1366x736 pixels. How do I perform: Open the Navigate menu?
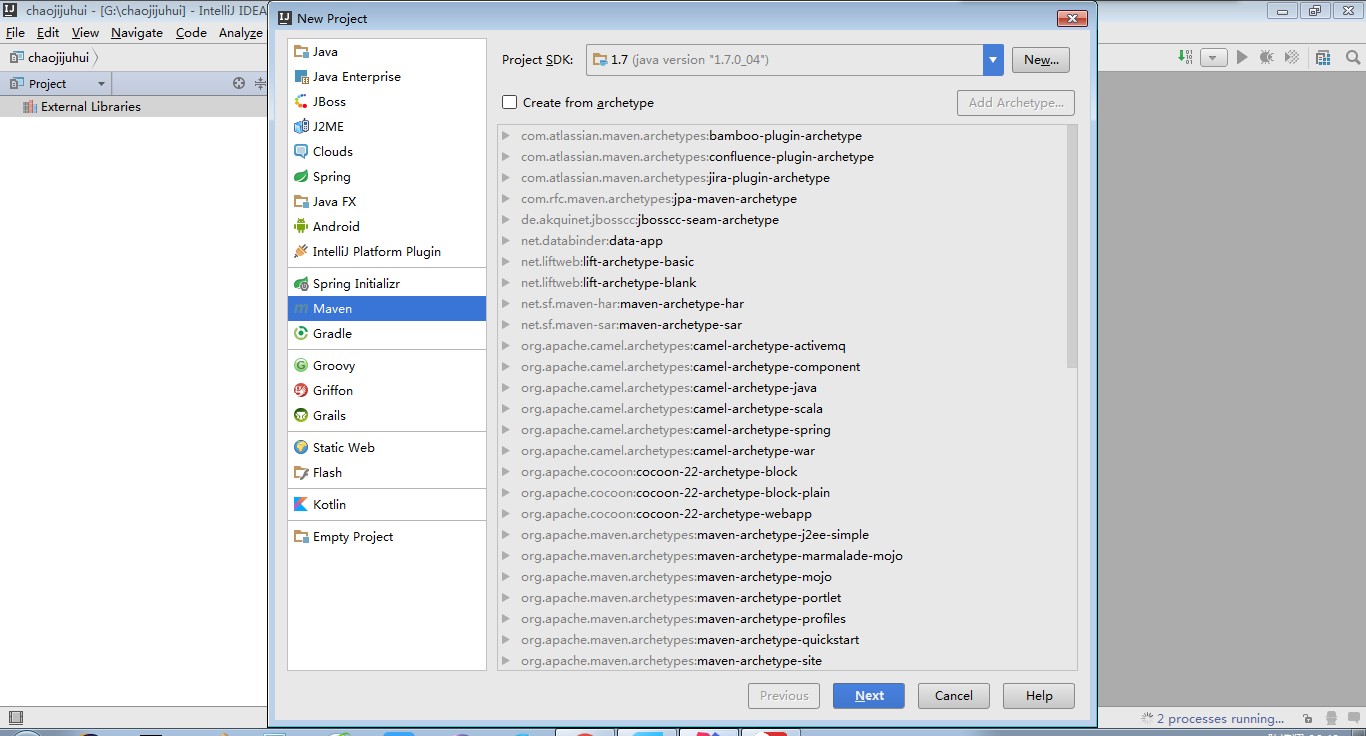(137, 32)
